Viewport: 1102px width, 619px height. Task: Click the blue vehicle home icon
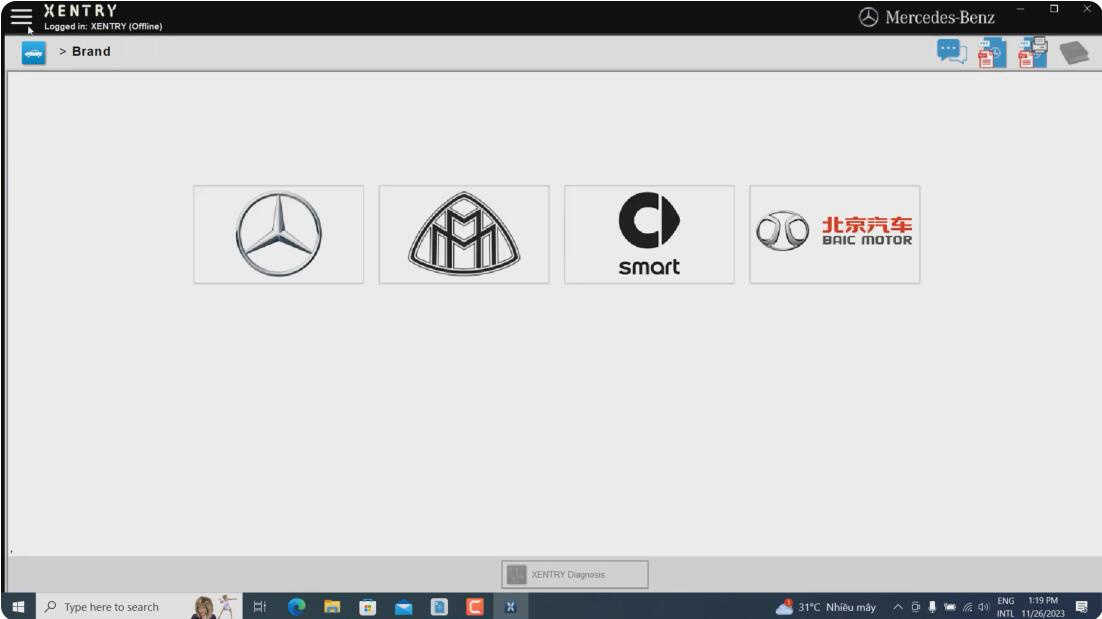pos(34,53)
